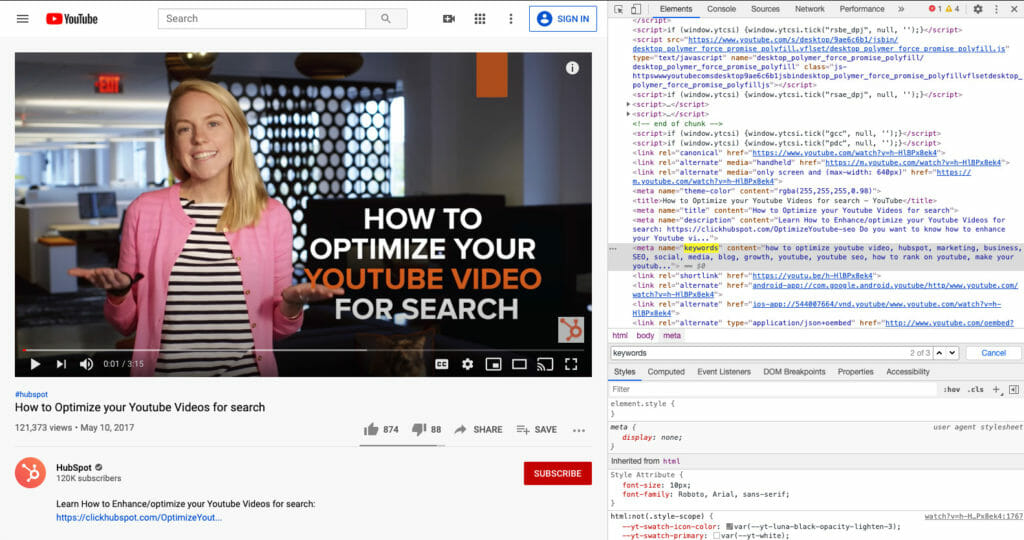Switch to the Elements tab
This screenshot has width=1024, height=540.
pos(675,9)
